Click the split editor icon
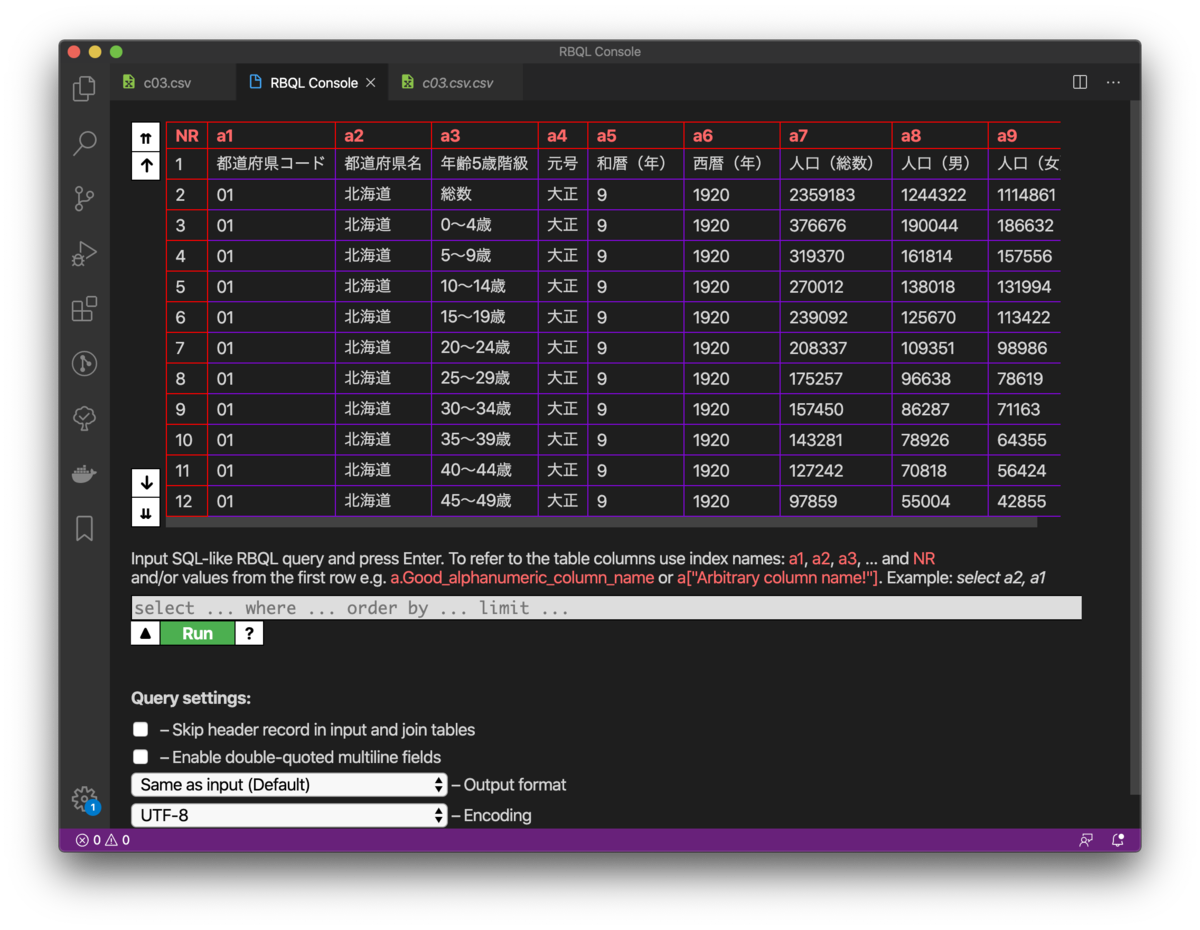 (x=1080, y=82)
